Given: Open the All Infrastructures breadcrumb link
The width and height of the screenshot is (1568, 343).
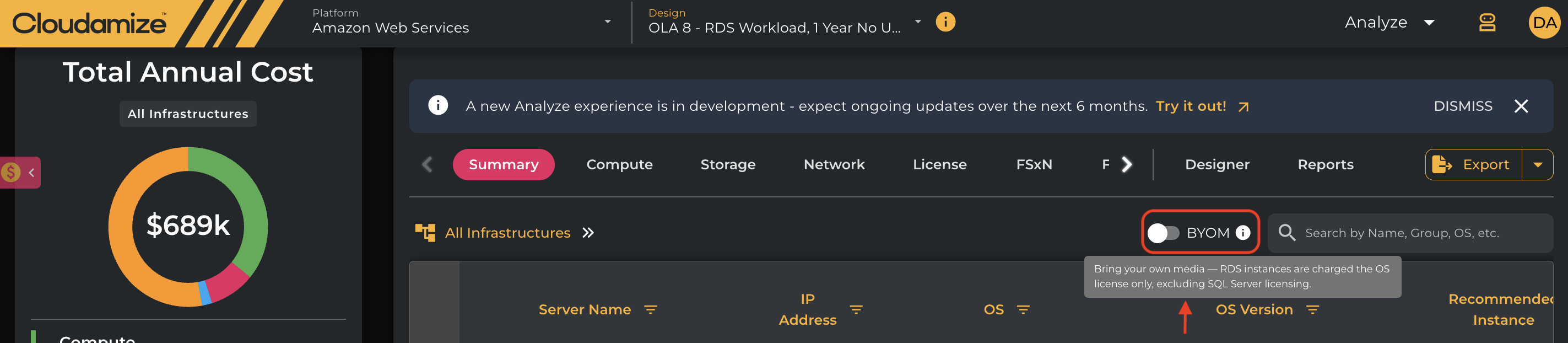Looking at the screenshot, I should coord(507,233).
